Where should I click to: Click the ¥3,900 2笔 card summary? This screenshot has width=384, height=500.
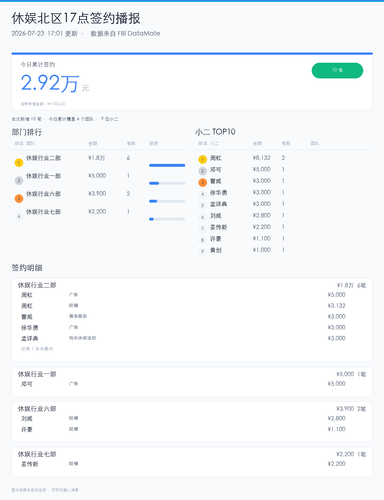[351, 409]
